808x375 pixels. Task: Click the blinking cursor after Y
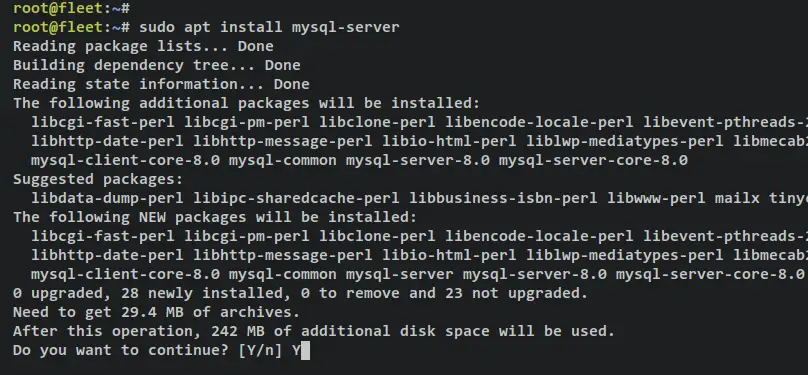pyautogui.click(x=305, y=351)
